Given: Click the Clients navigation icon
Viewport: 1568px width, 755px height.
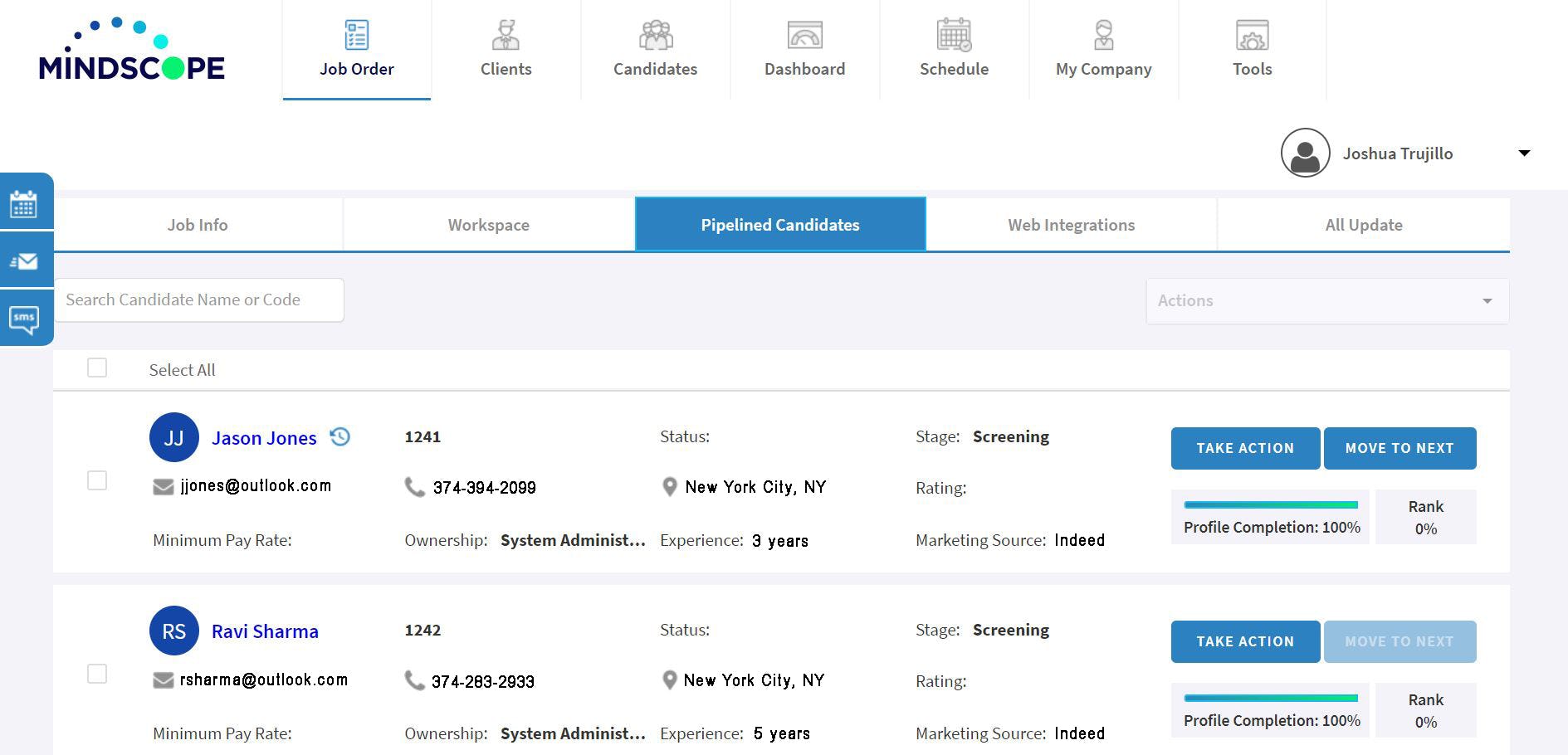Looking at the screenshot, I should click(506, 35).
